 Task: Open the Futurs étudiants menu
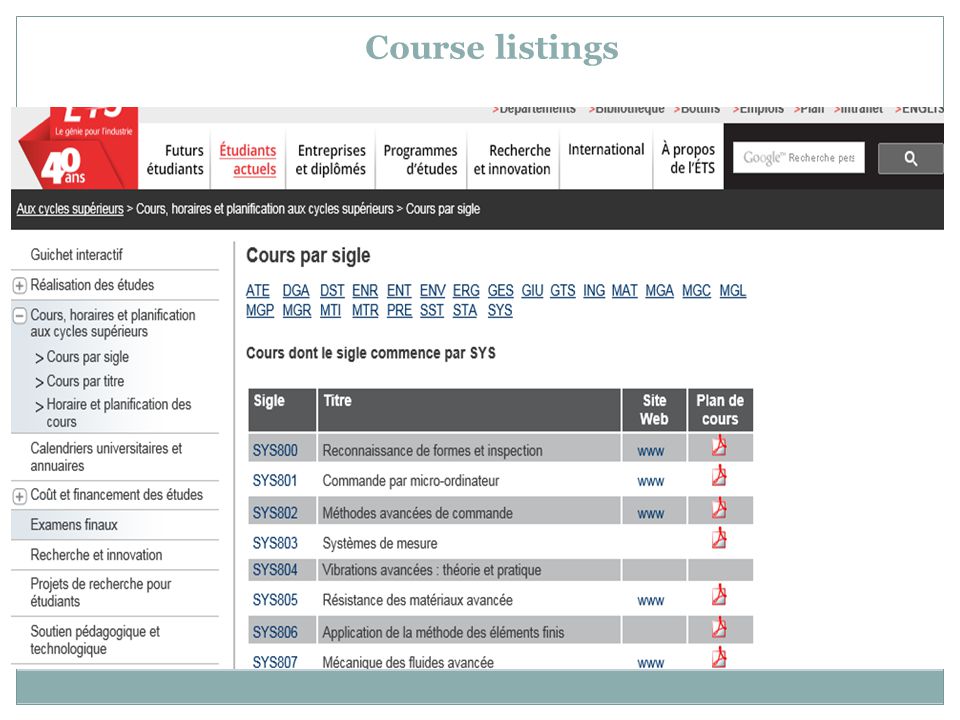pos(175,159)
